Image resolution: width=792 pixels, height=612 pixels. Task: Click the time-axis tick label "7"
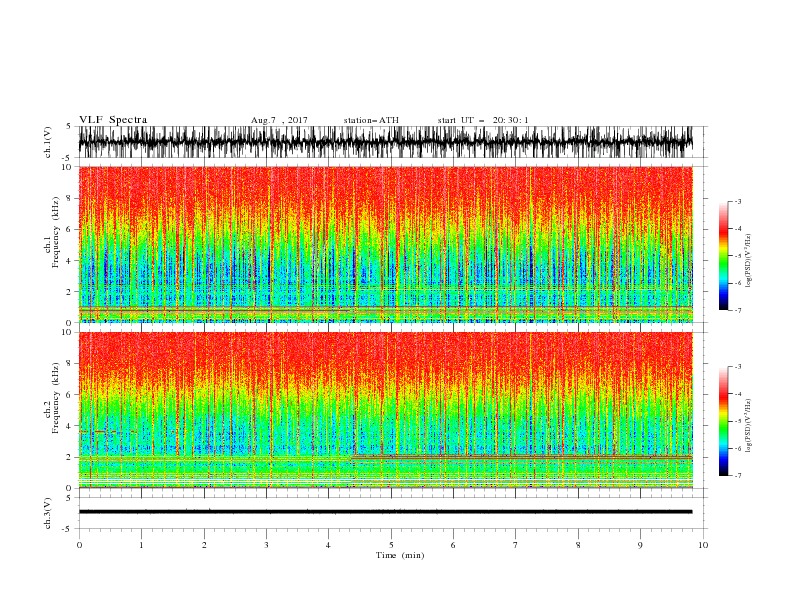tap(516, 545)
